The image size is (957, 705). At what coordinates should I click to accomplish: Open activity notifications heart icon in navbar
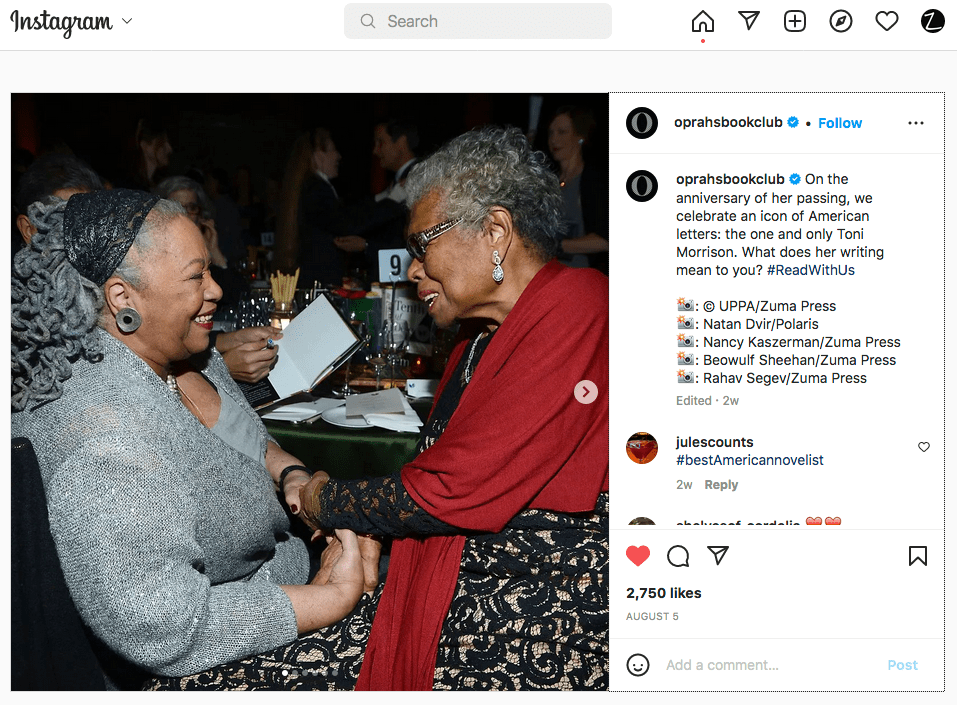click(x=886, y=21)
